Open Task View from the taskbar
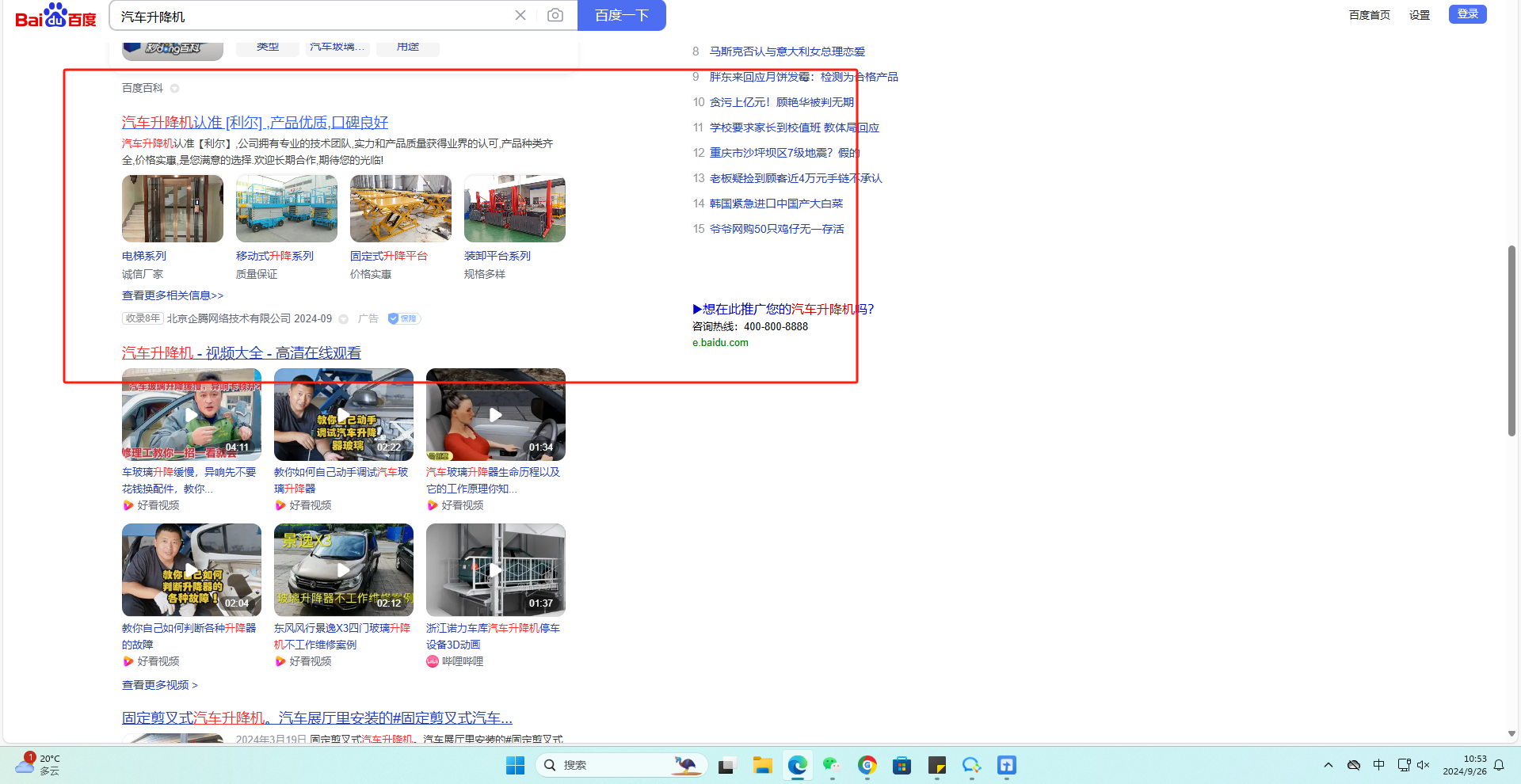This screenshot has width=1521, height=784. pyautogui.click(x=726, y=765)
